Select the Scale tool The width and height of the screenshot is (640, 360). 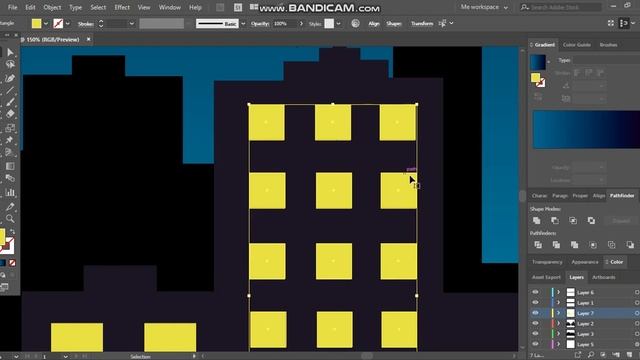click(x=10, y=128)
